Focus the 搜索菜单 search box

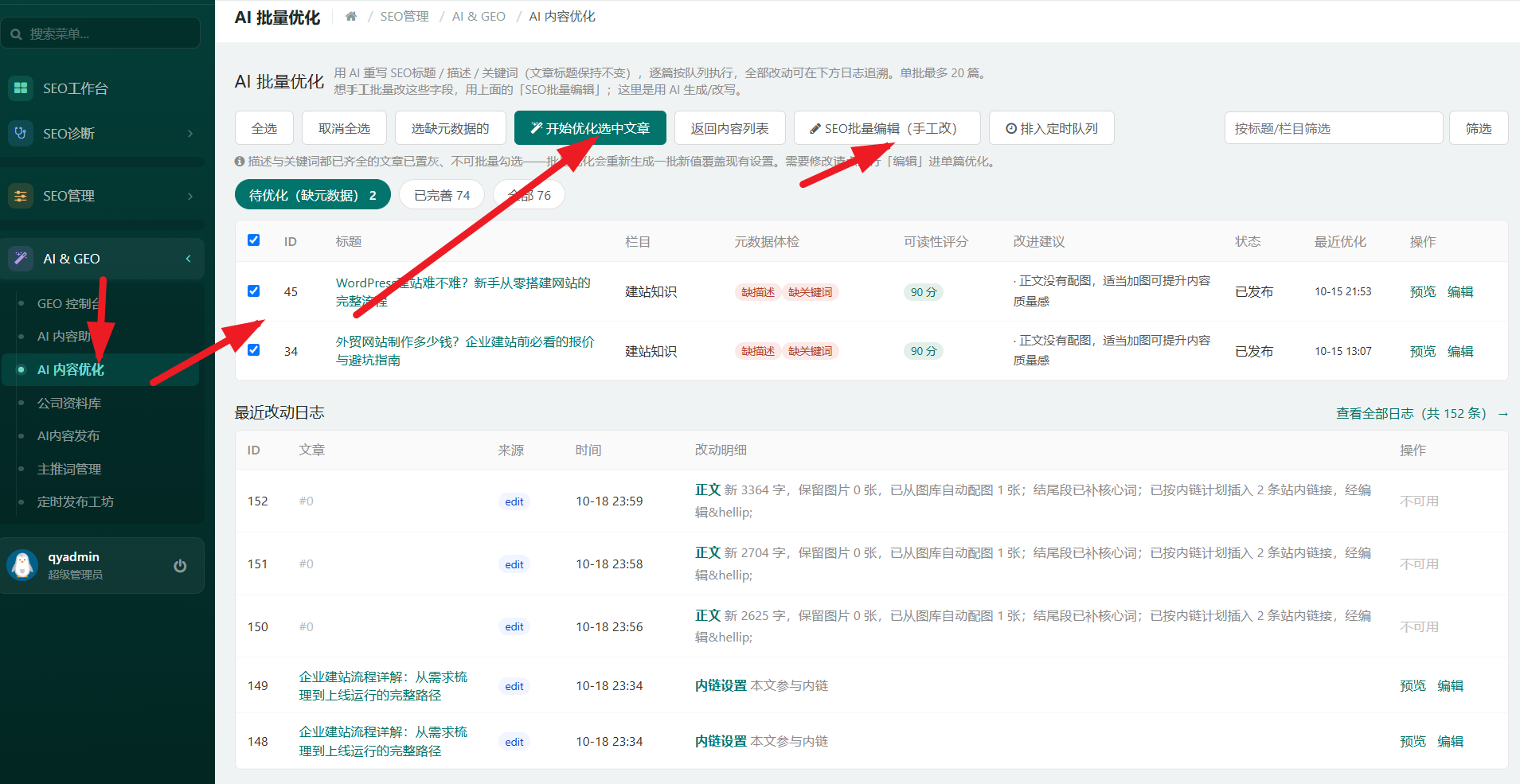tap(101, 33)
